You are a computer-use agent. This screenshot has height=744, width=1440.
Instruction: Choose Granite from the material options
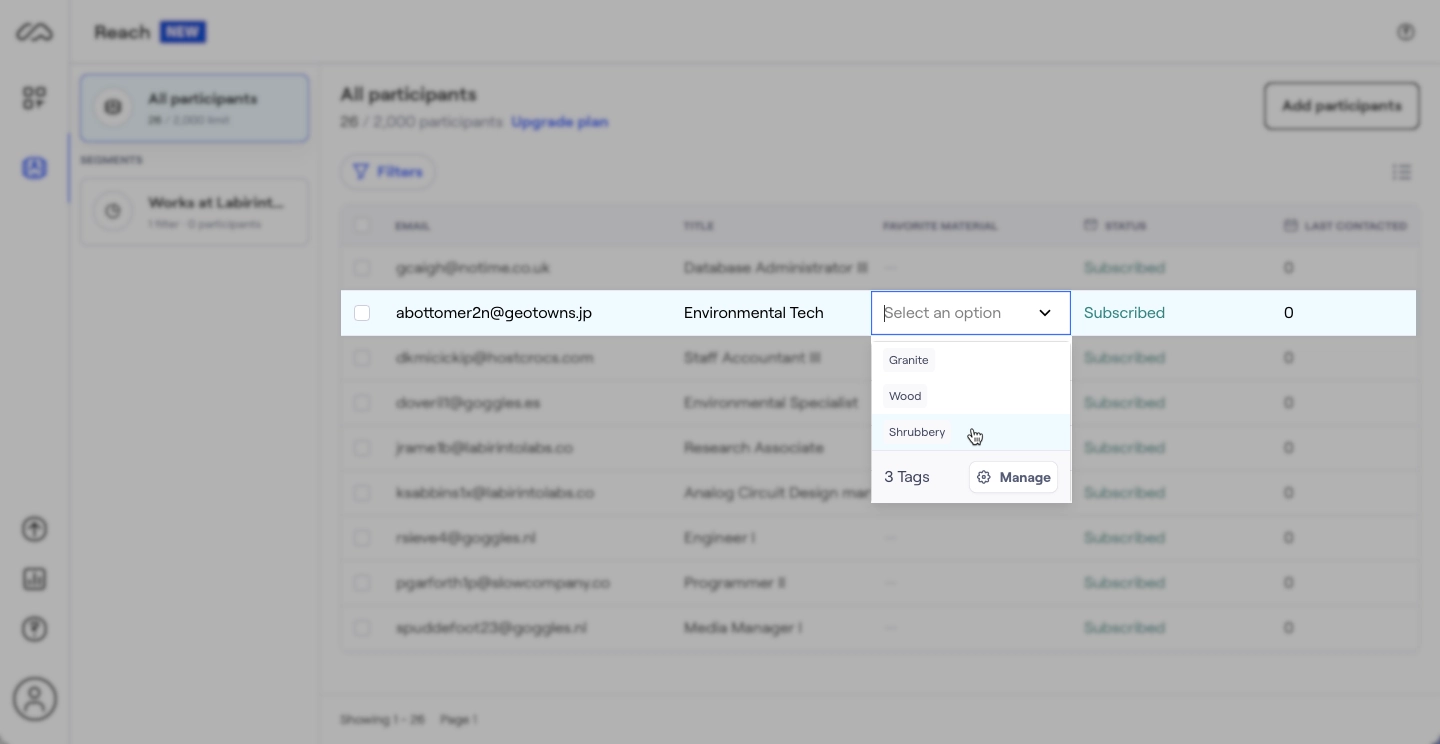[908, 360]
